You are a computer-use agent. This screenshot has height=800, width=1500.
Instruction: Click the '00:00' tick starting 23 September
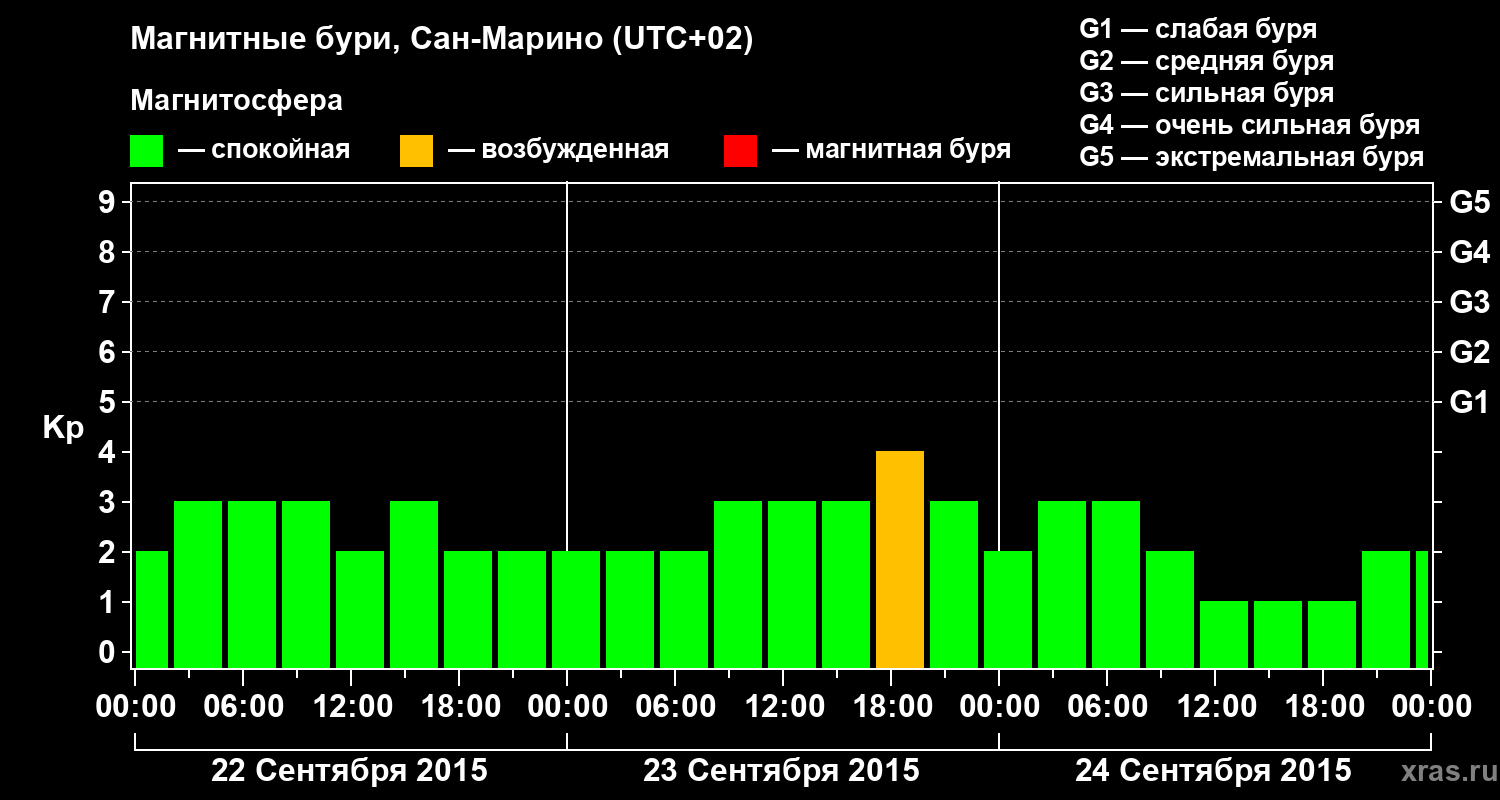pos(567,707)
